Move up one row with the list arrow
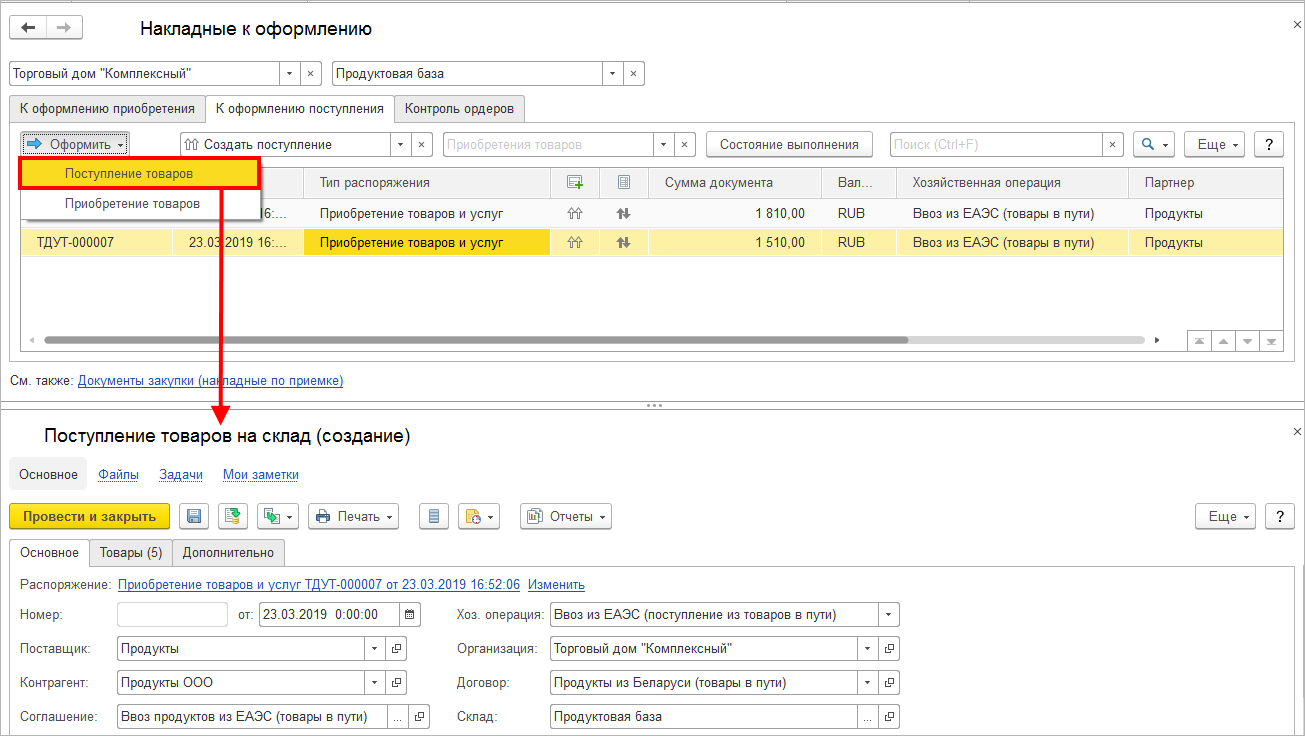Viewport: 1305px width, 736px height. click(1222, 341)
